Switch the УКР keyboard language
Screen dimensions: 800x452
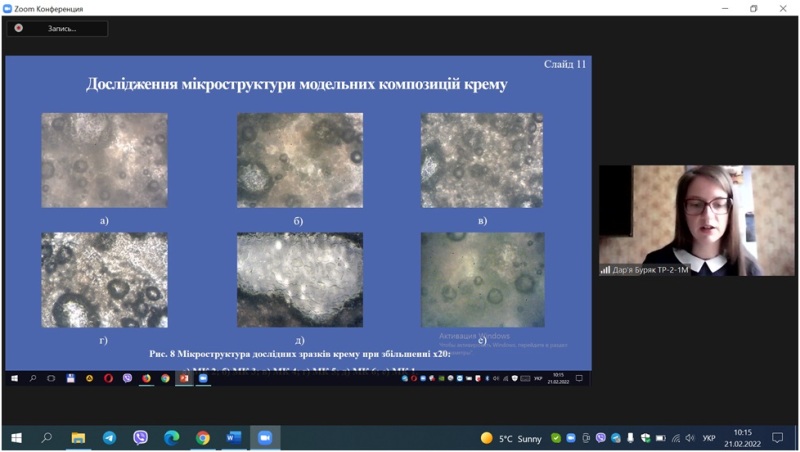[709, 438]
